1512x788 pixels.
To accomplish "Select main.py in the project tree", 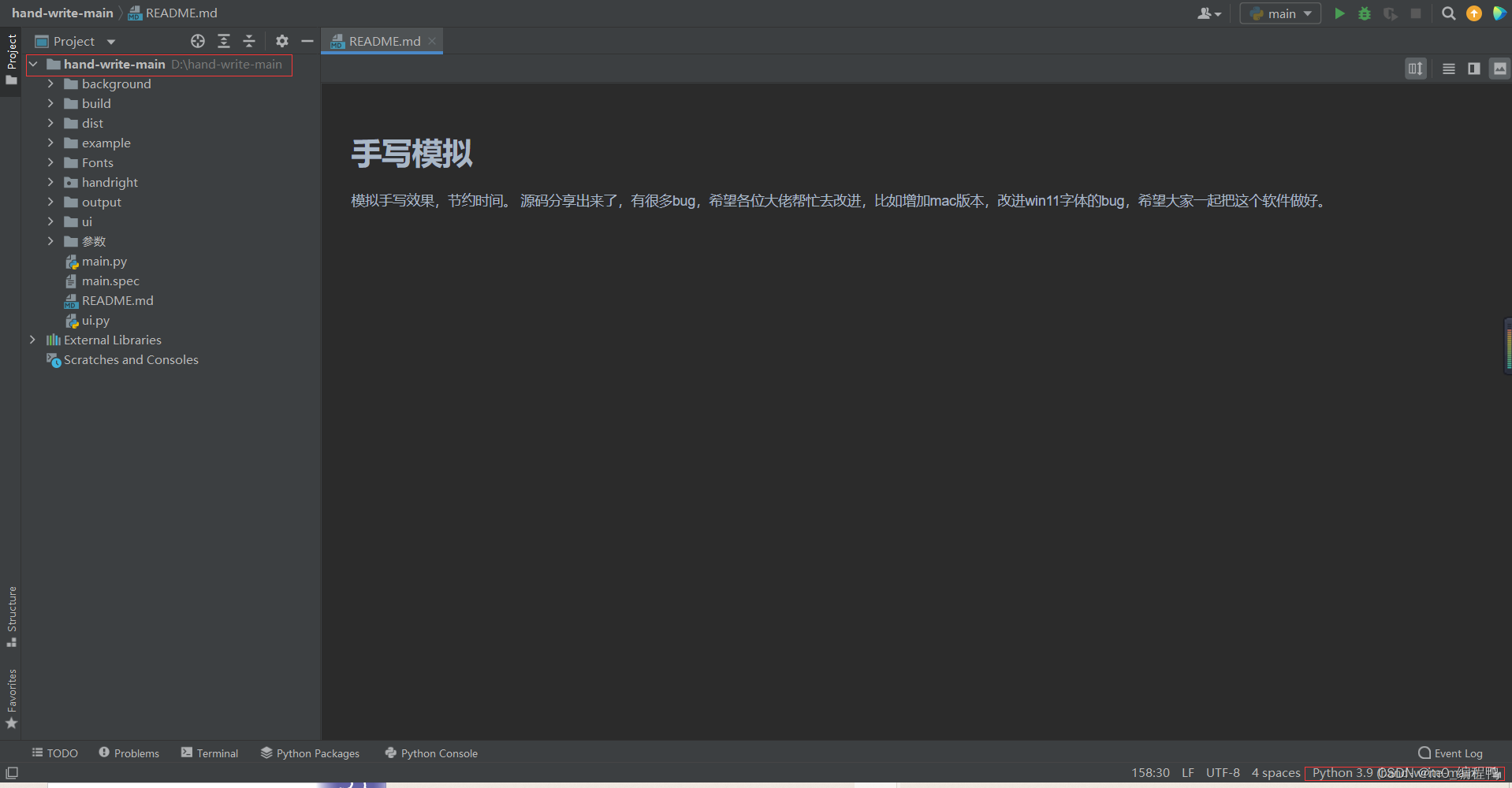I will click(105, 261).
